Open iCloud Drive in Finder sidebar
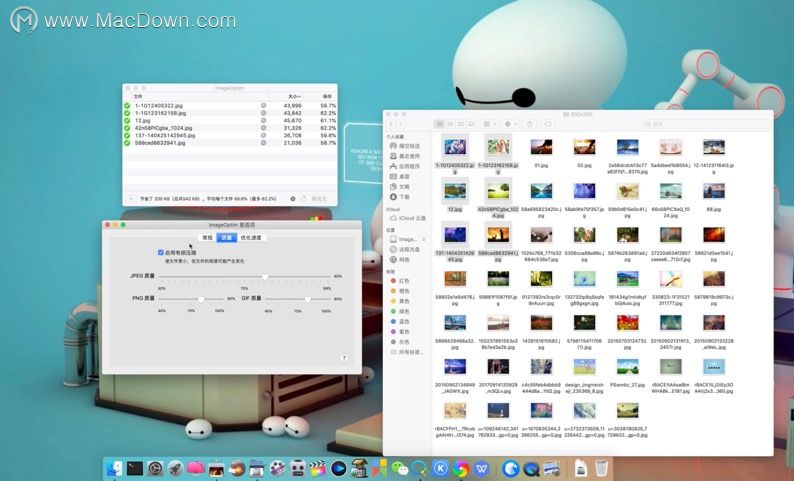Screen dimensions: 794x481 [408, 218]
